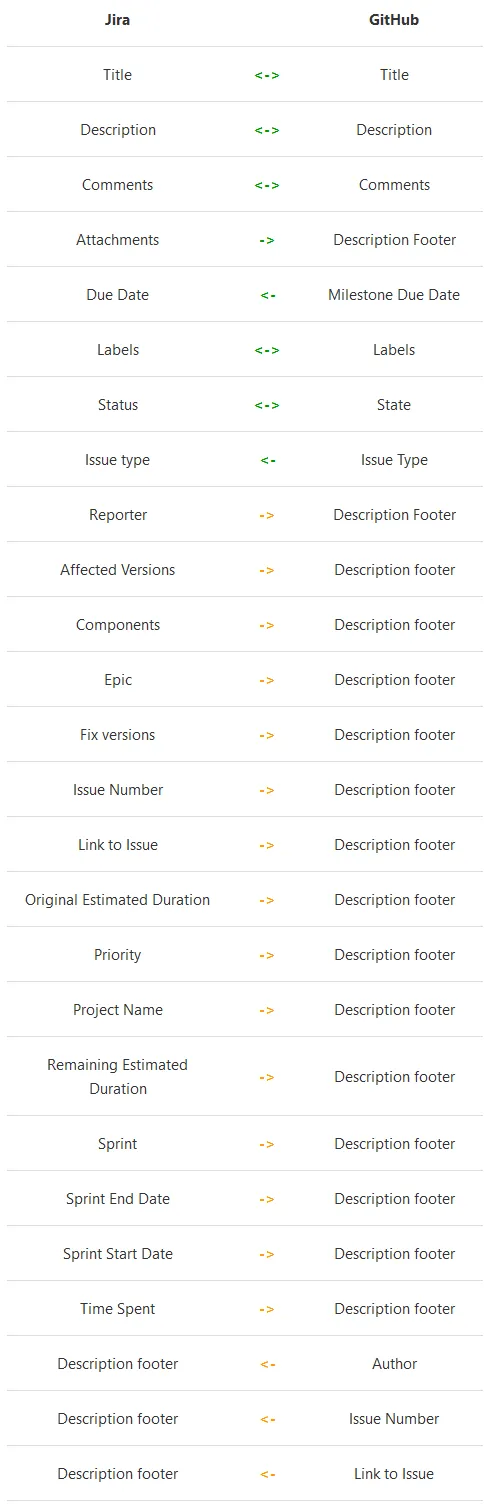Screen dimensions: 490x1506
Task: Select the Jira column header
Action: click(x=118, y=20)
